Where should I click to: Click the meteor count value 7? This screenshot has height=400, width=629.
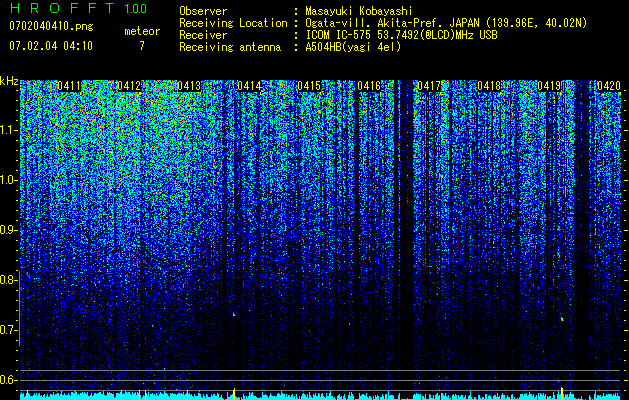coord(142,46)
